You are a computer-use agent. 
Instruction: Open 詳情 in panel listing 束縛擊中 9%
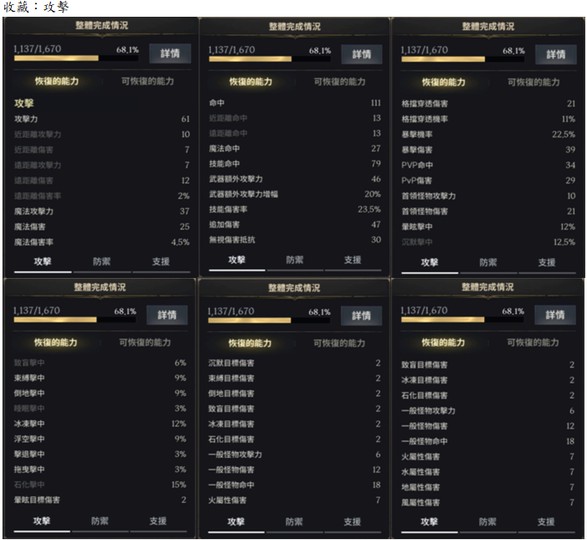pyautogui.click(x=167, y=315)
